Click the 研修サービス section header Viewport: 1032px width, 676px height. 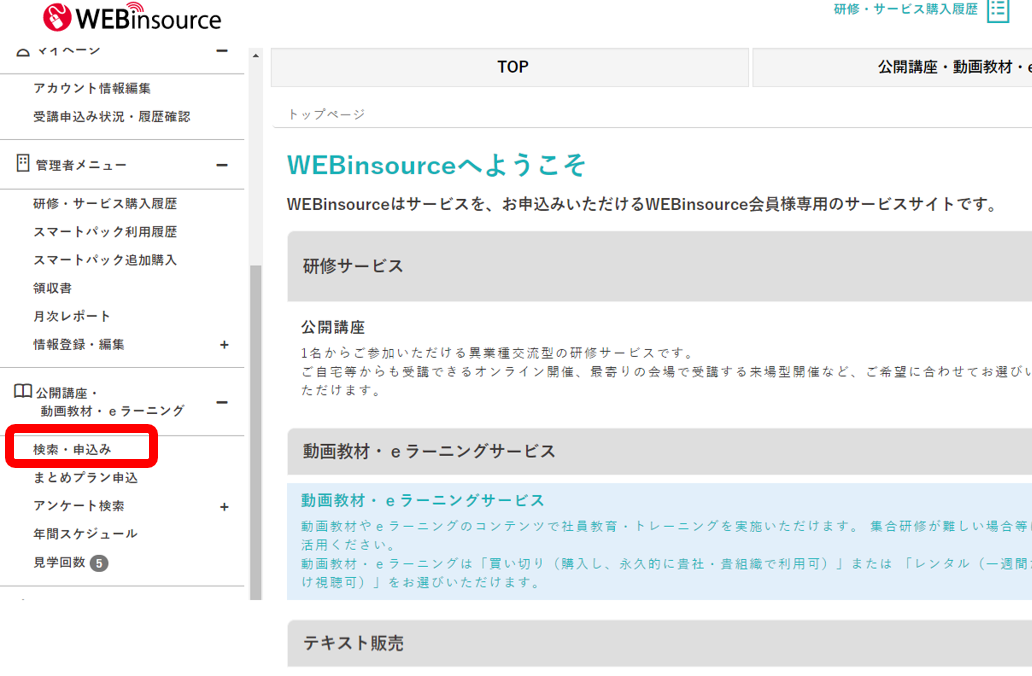pos(659,266)
